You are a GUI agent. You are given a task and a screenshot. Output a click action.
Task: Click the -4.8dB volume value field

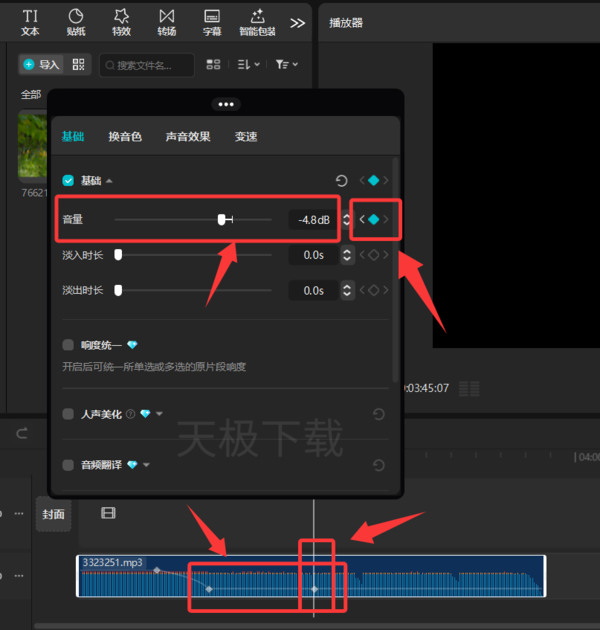click(x=313, y=220)
